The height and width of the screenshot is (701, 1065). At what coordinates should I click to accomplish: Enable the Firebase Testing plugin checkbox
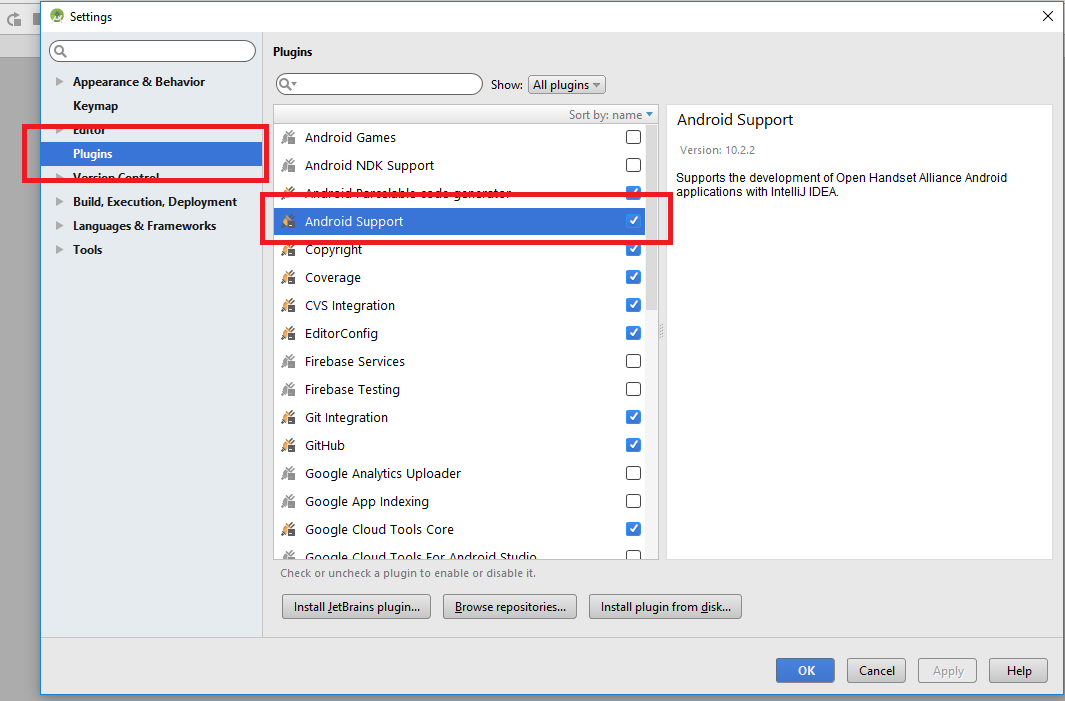pos(633,390)
